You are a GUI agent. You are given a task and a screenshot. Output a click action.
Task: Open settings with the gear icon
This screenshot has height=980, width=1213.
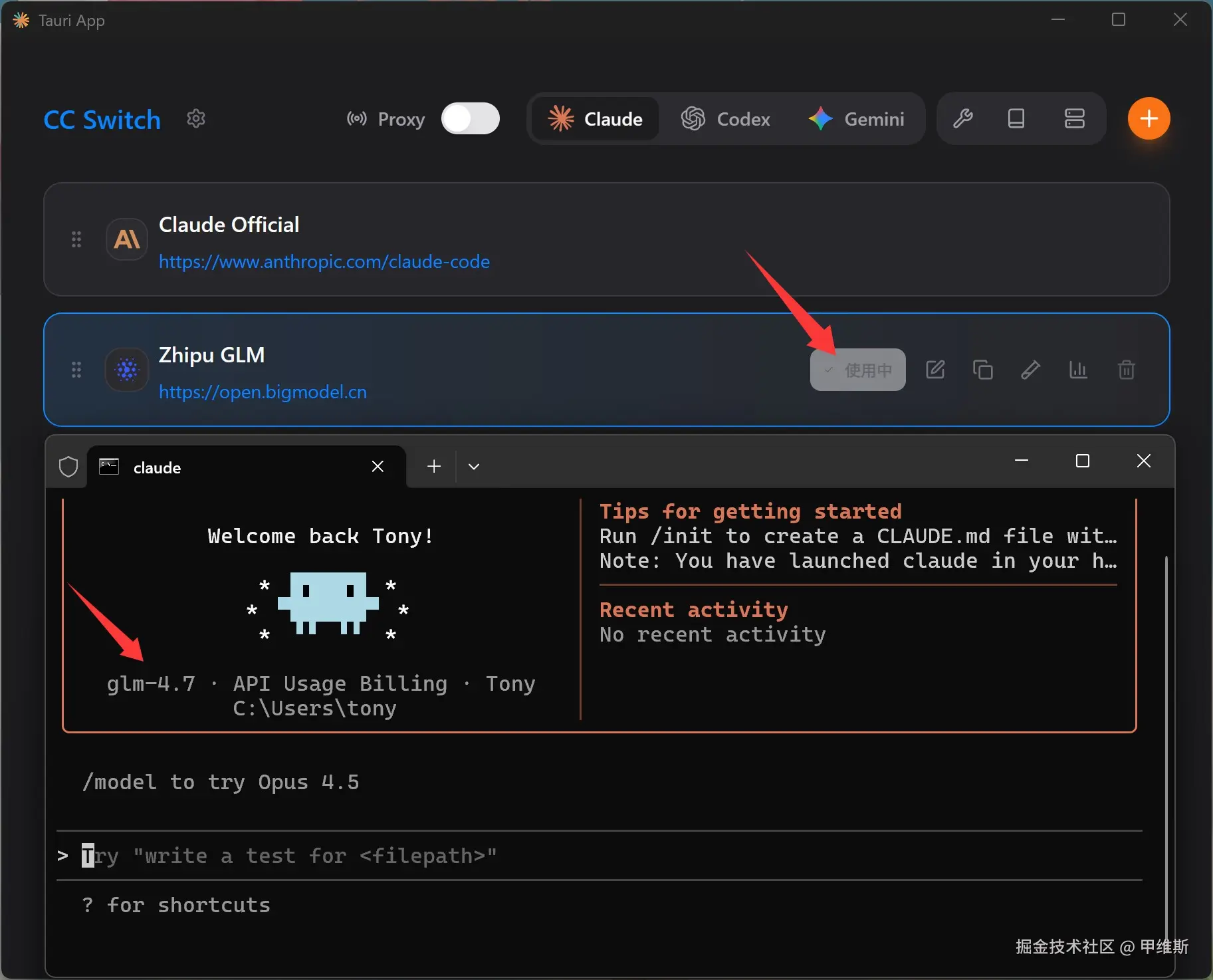(x=195, y=119)
